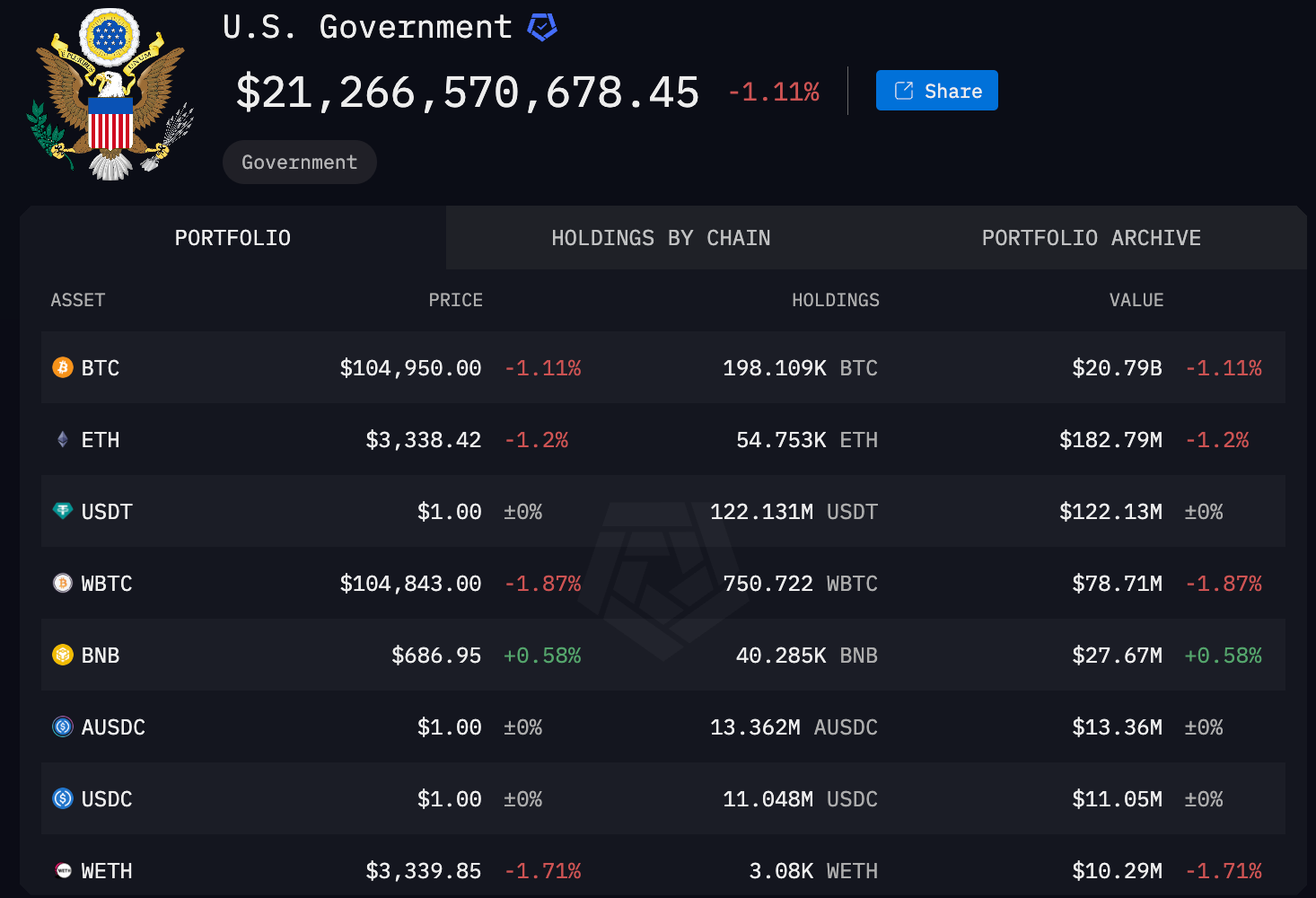Click the Share button
The image size is (1316, 898).
(x=936, y=91)
